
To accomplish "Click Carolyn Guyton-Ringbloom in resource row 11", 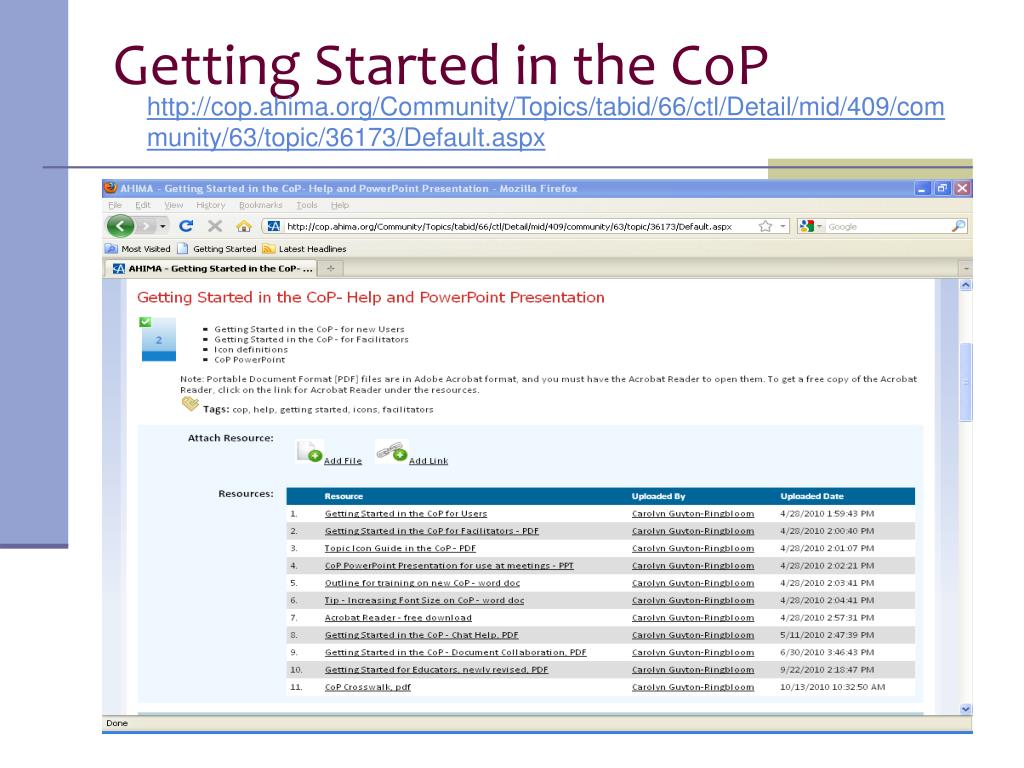I will 693,687.
